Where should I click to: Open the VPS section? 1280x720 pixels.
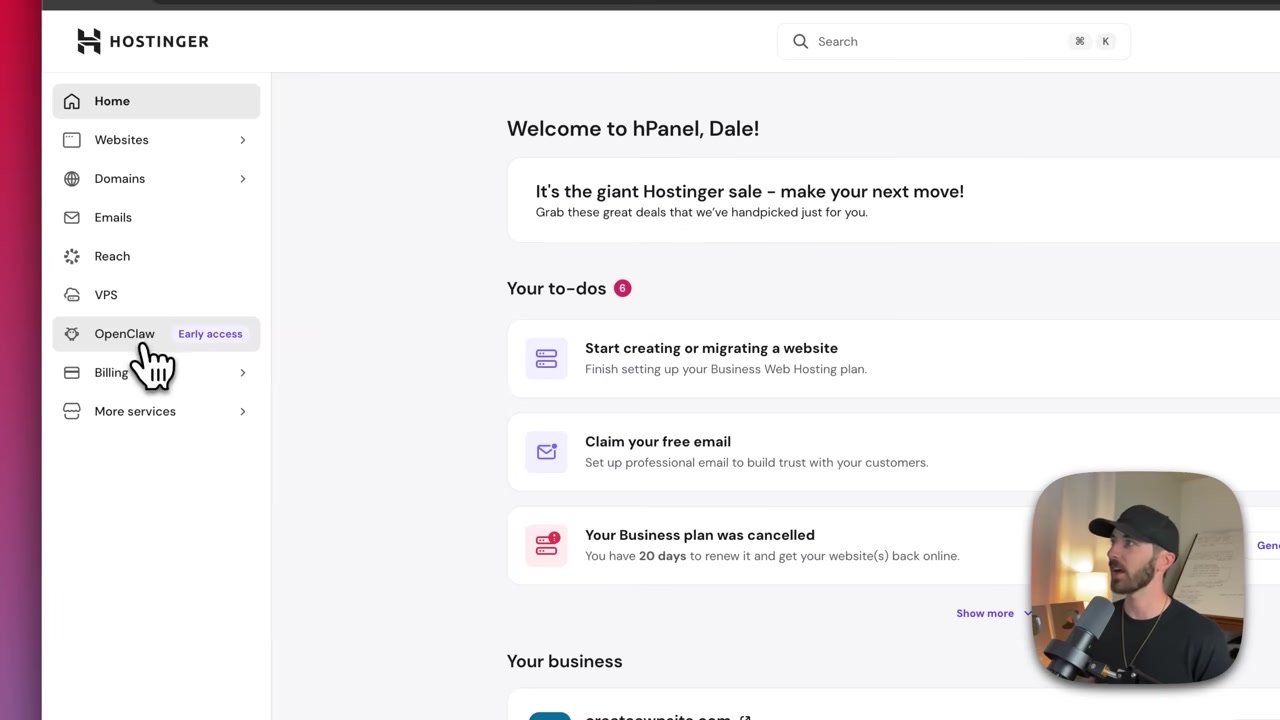tap(156, 295)
